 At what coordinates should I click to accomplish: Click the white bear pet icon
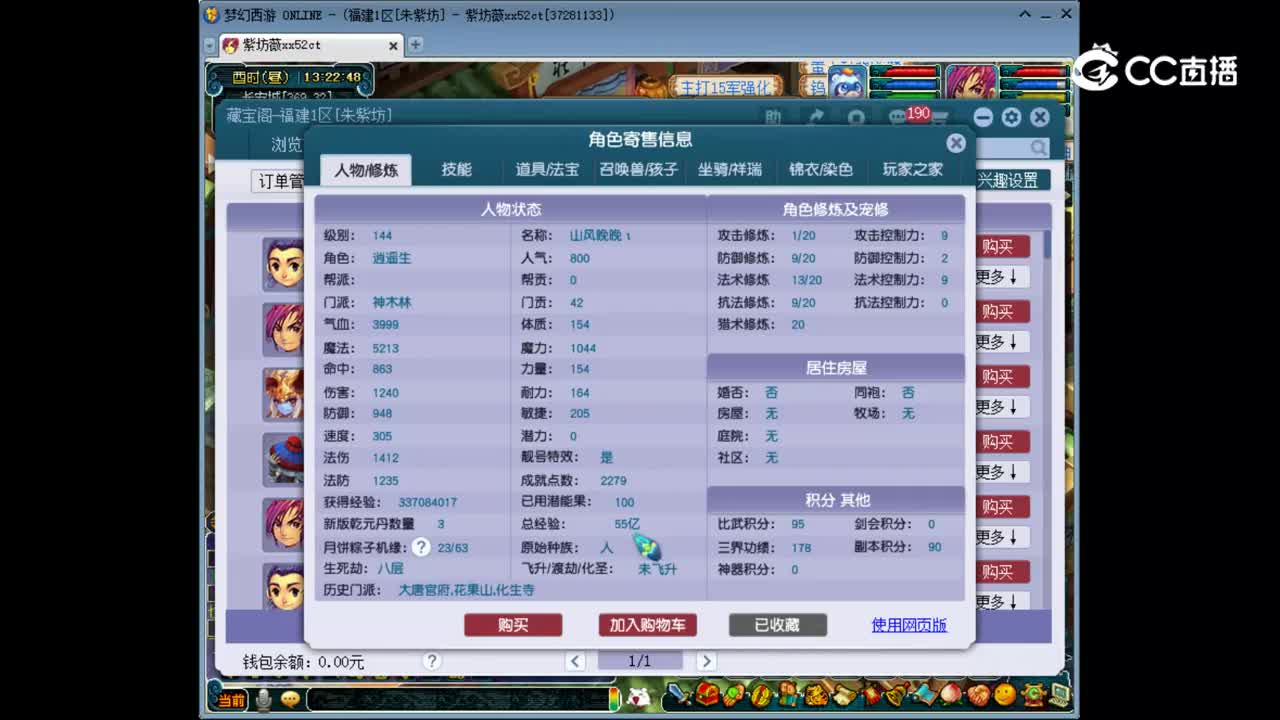[x=638, y=697]
